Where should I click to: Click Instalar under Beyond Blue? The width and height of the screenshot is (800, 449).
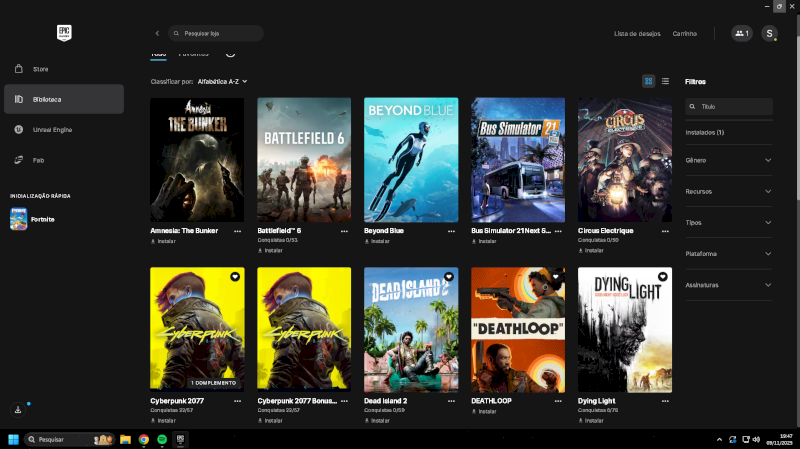click(377, 241)
